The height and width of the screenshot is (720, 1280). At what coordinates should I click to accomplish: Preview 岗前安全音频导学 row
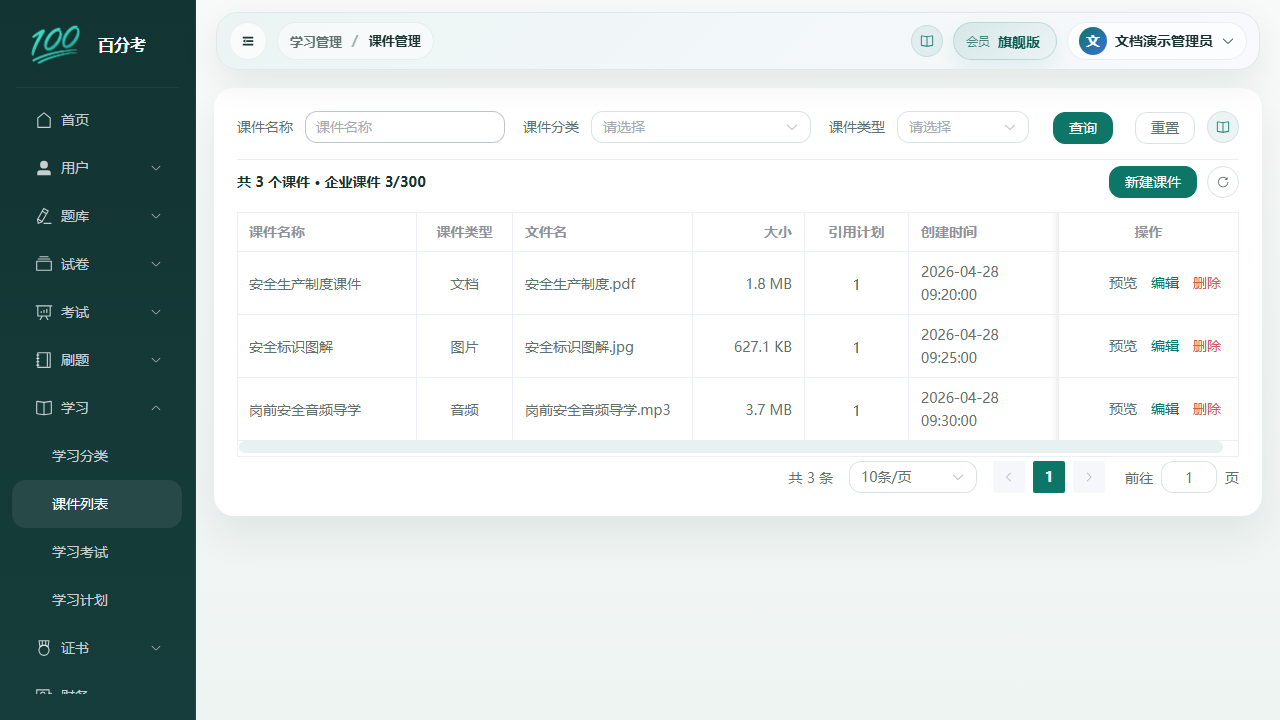point(1123,409)
